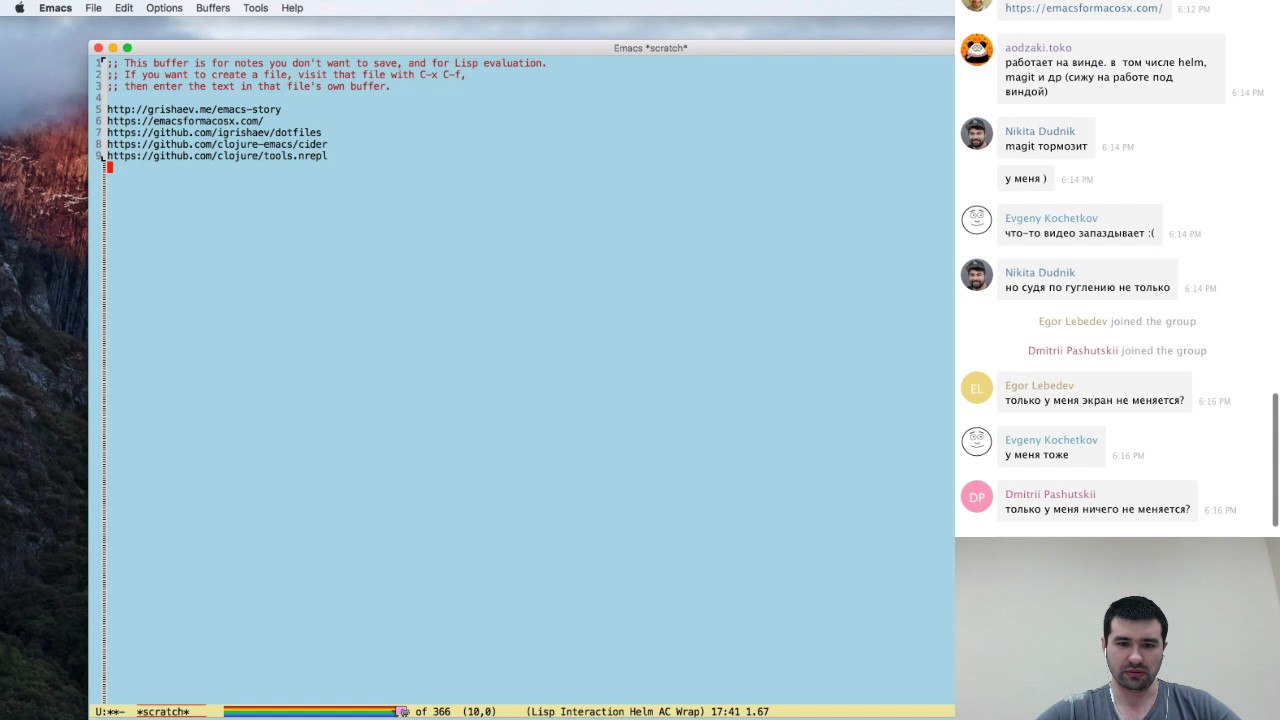
Task: Open the Apple menu
Action: (x=19, y=8)
